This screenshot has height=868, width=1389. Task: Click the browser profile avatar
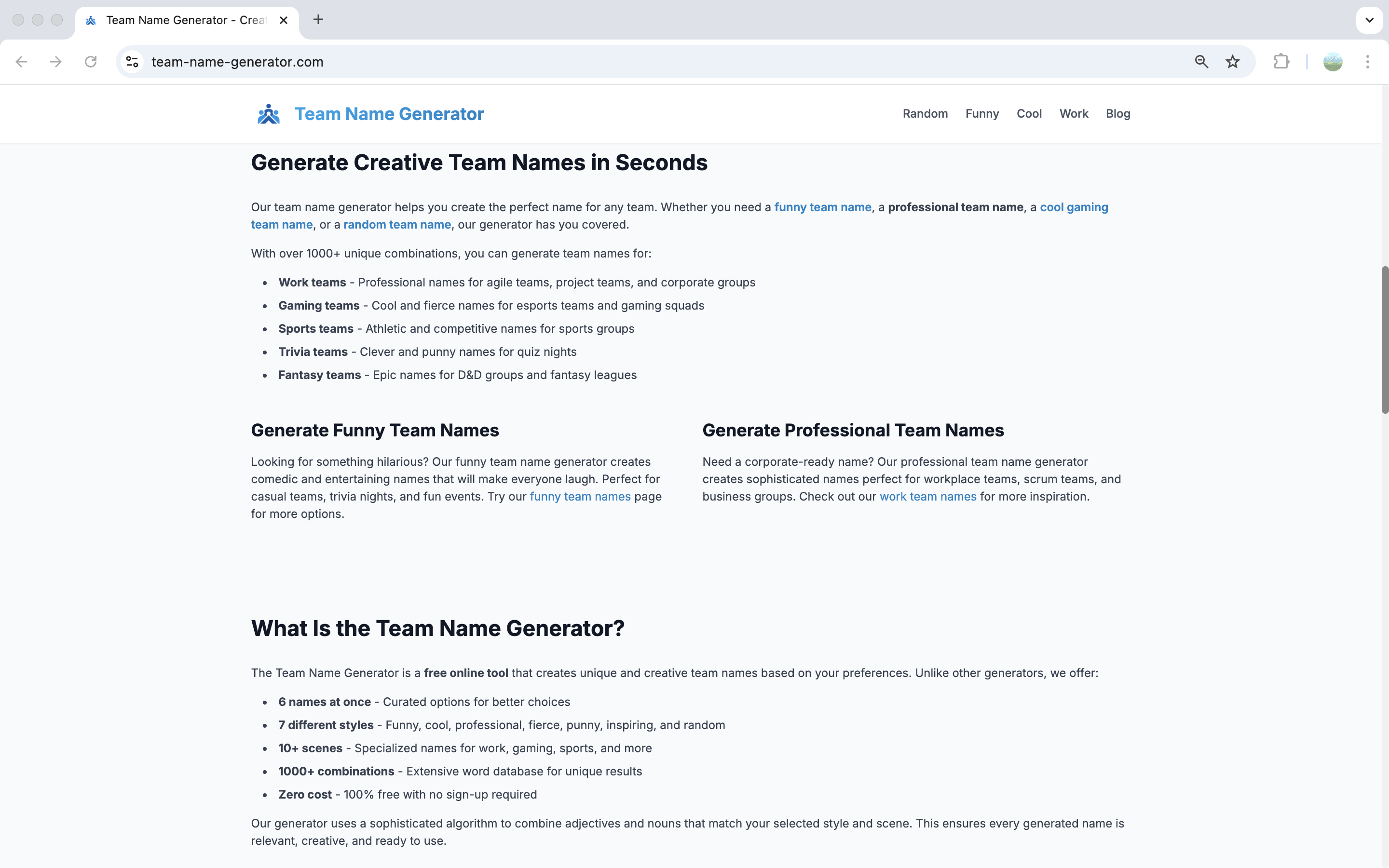click(1333, 61)
